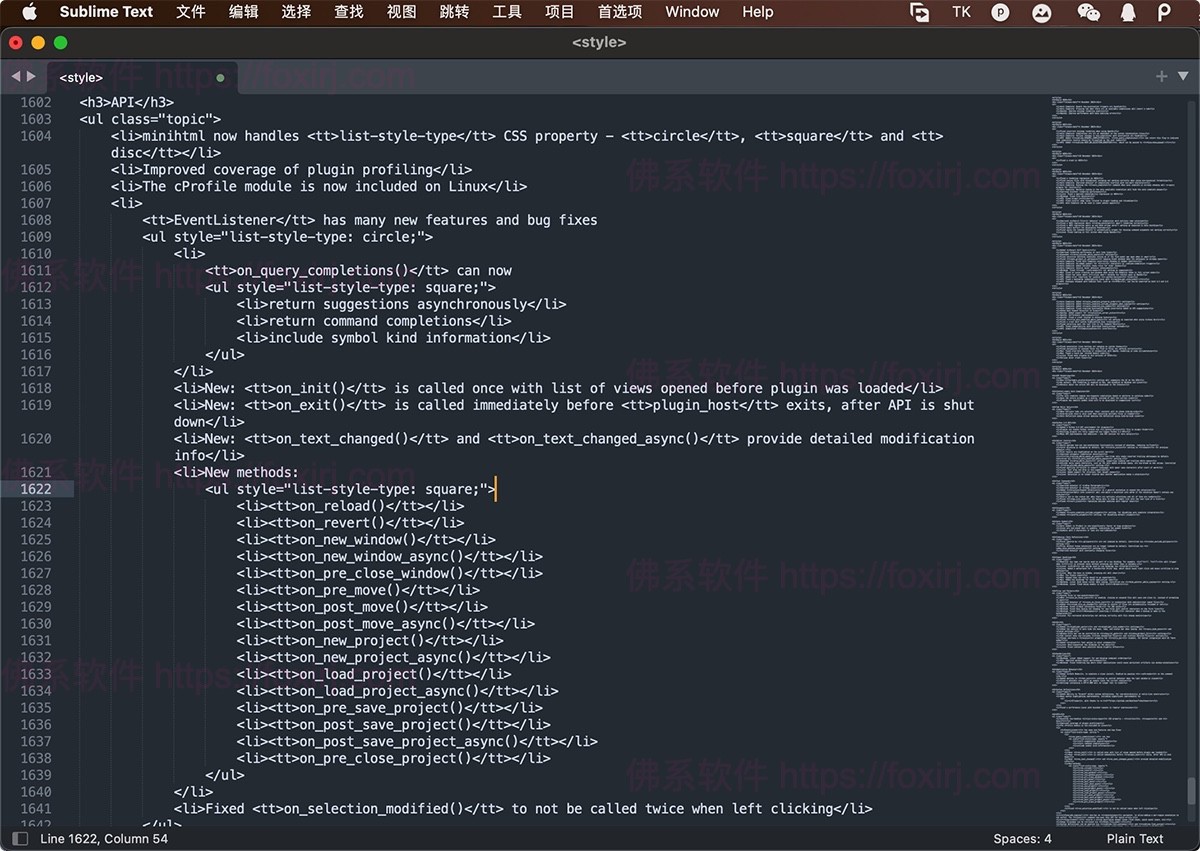Click the tab history forward arrow

32,77
